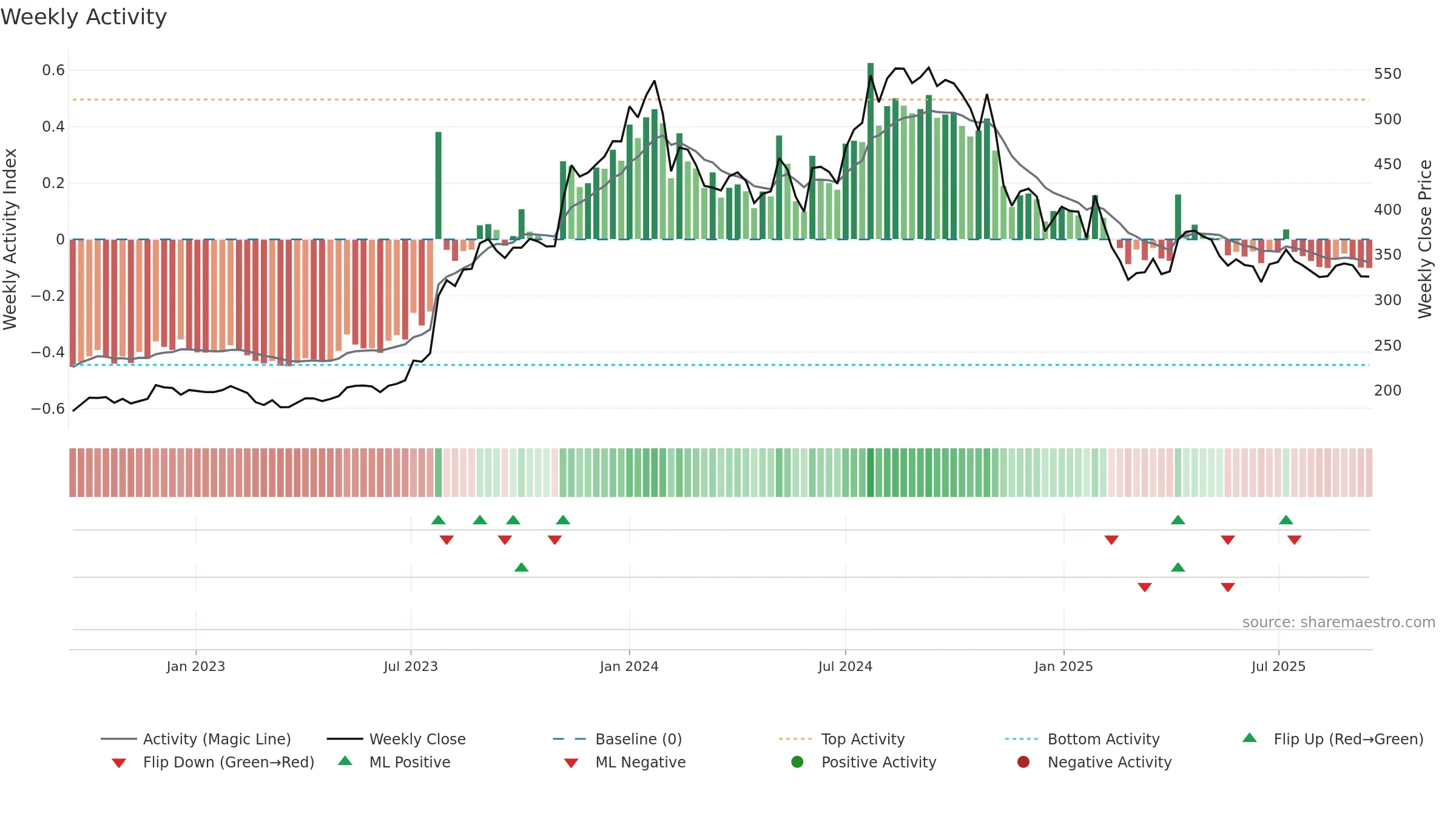Click Flip Up green triangle legend icon
The width and height of the screenshot is (1456, 819).
(1249, 738)
